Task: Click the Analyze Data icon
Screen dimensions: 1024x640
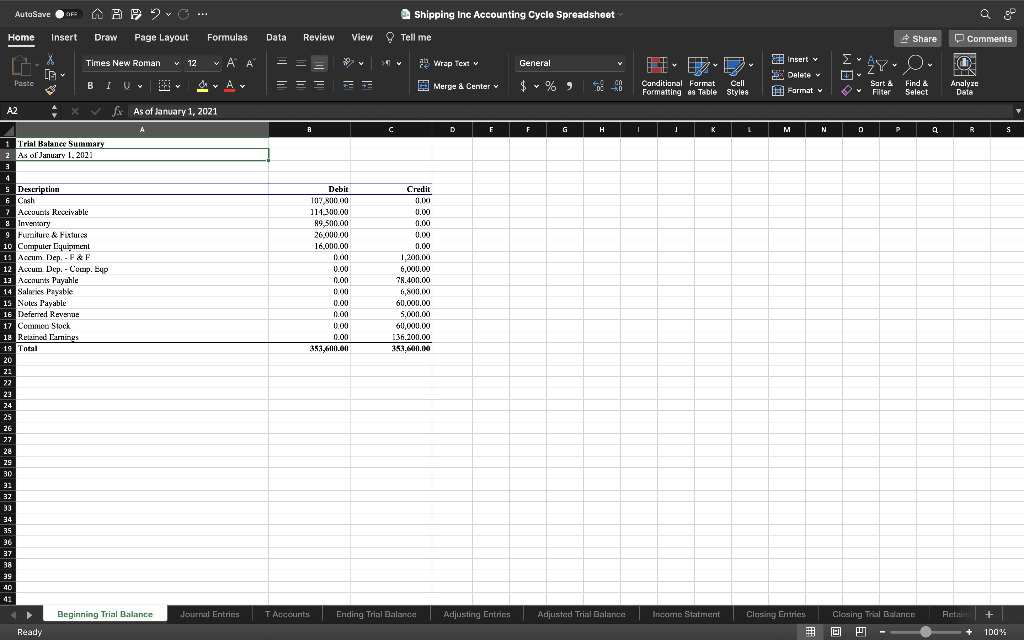Action: (x=965, y=65)
